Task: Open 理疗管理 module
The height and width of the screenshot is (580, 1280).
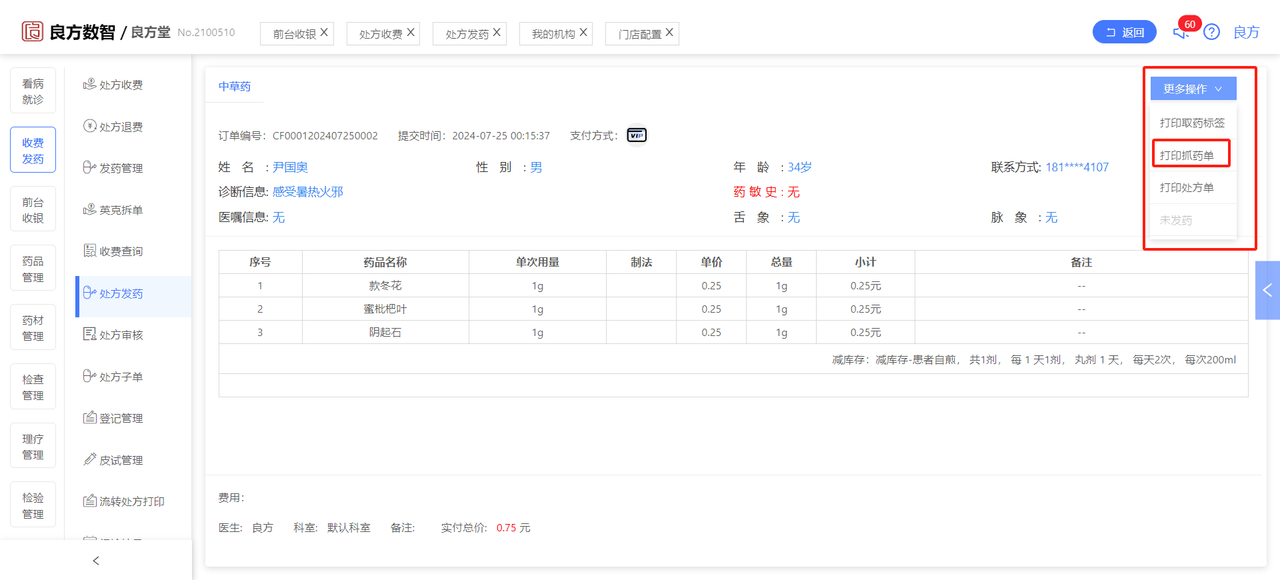Action: 33,447
